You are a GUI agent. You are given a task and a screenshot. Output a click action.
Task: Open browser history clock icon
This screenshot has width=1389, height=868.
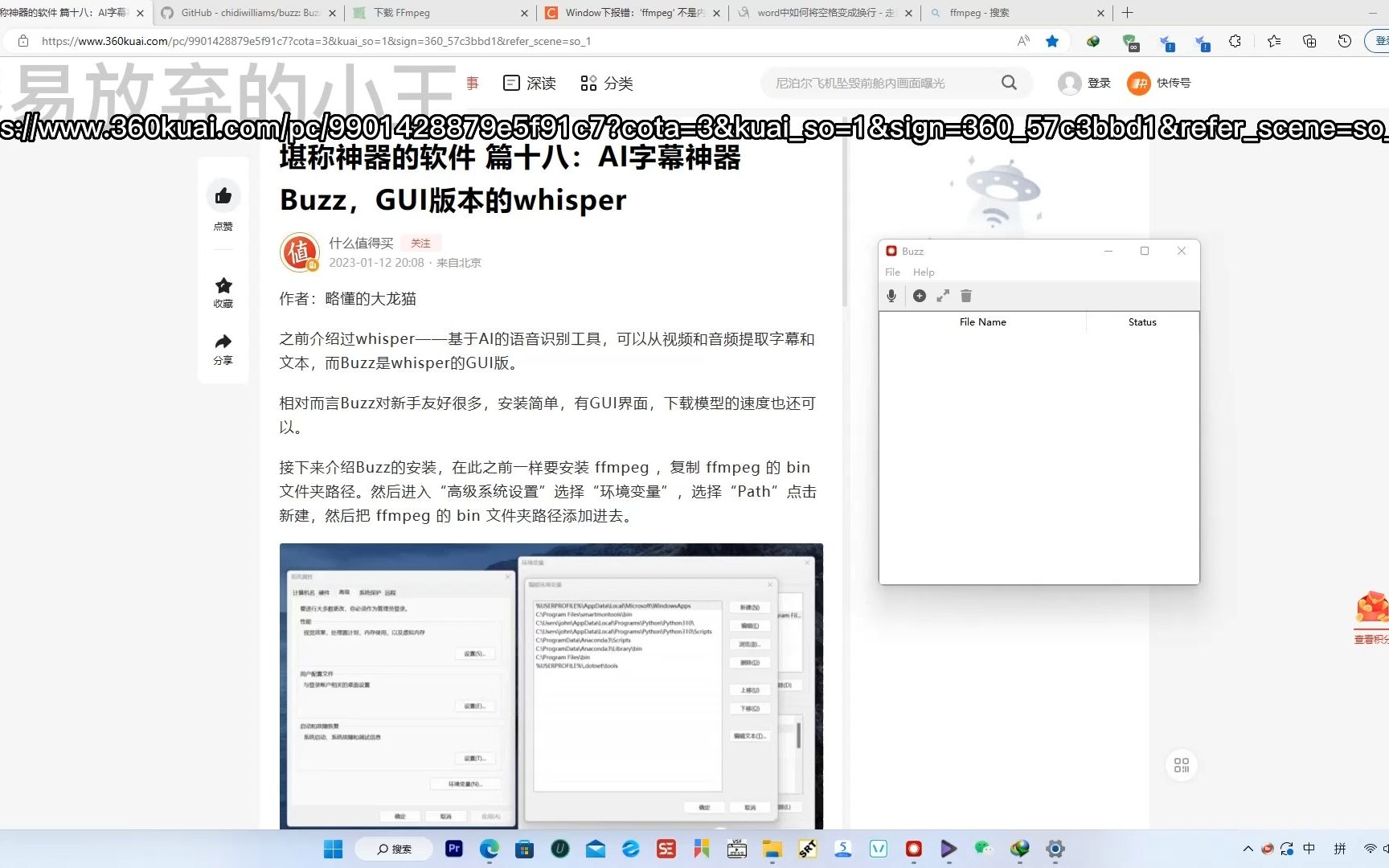1345,41
